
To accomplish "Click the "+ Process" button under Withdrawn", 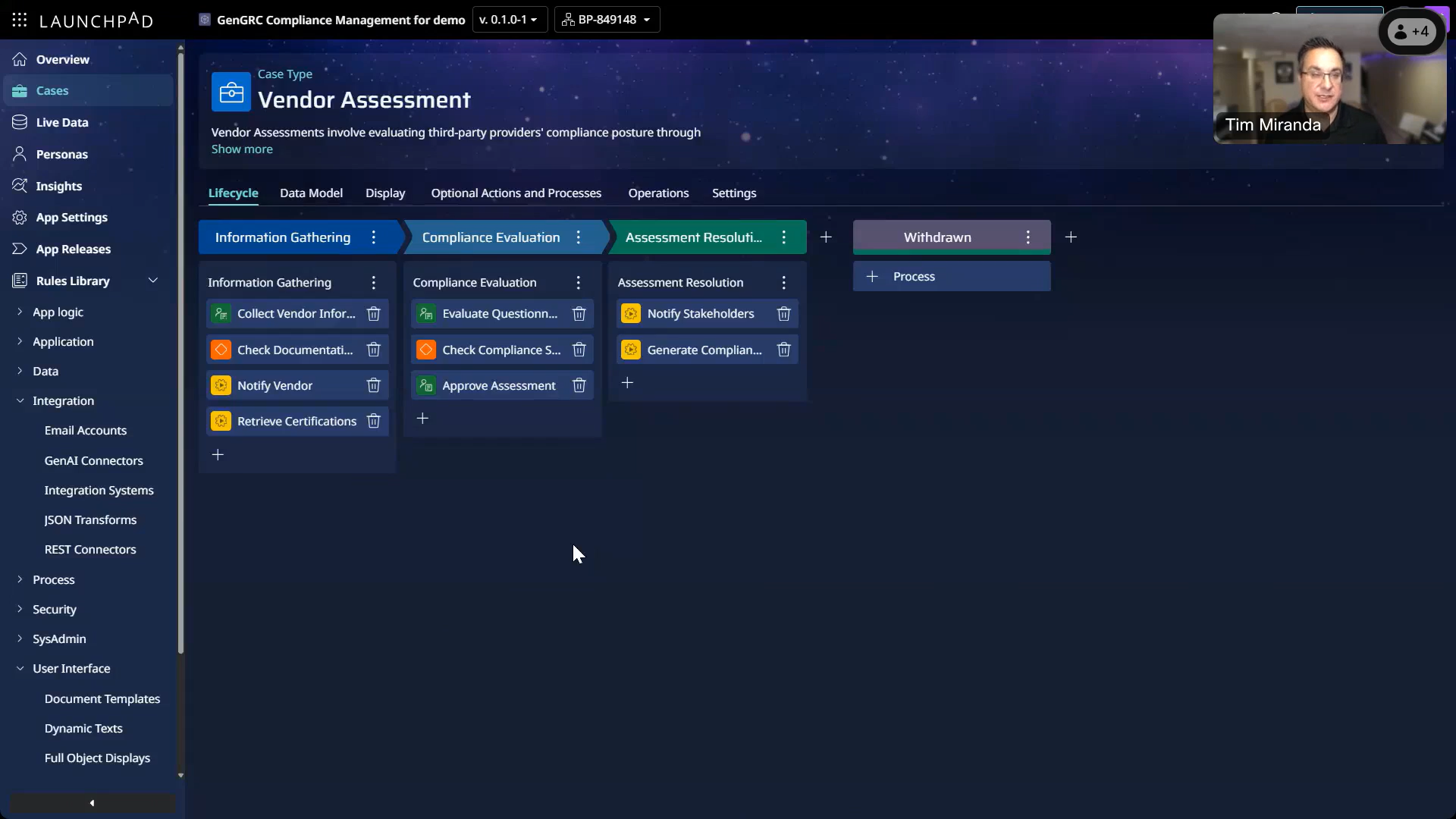I will pyautogui.click(x=952, y=276).
